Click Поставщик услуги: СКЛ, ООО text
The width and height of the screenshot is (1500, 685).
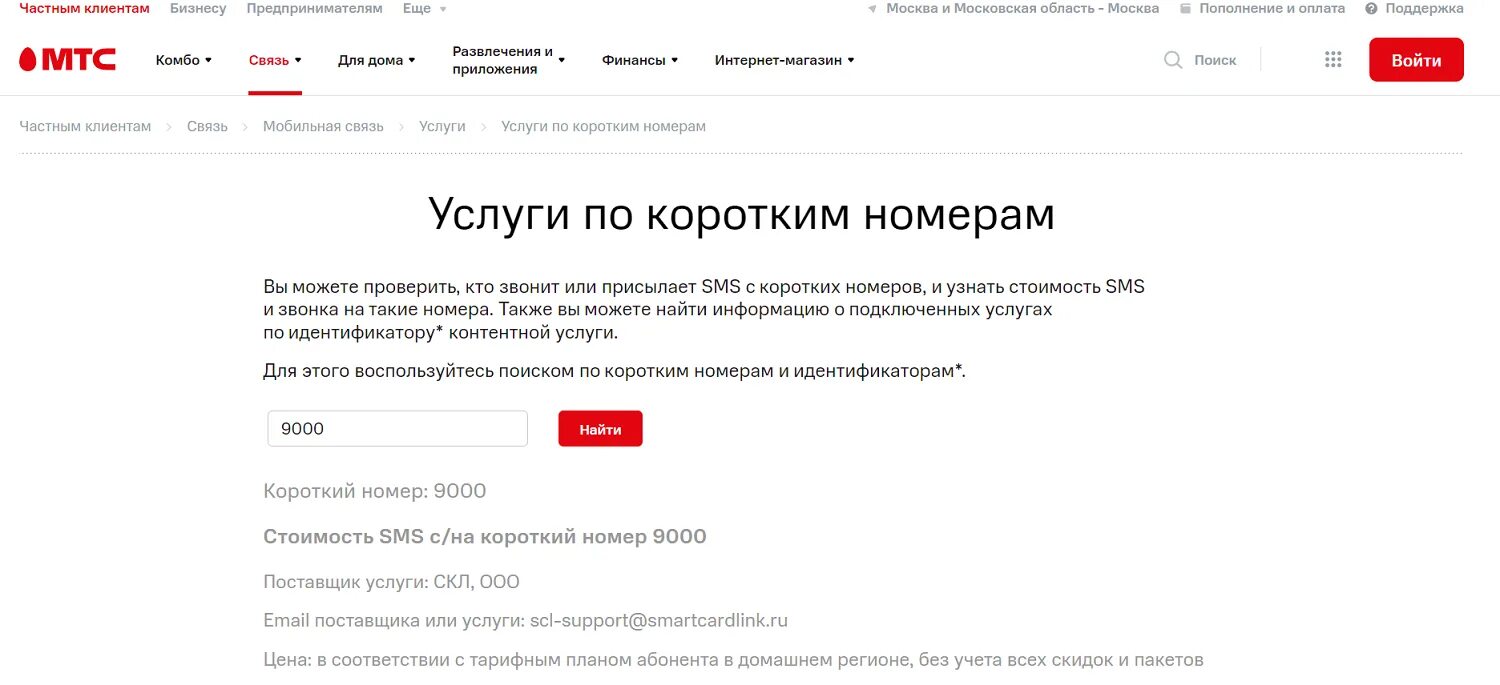tap(391, 582)
